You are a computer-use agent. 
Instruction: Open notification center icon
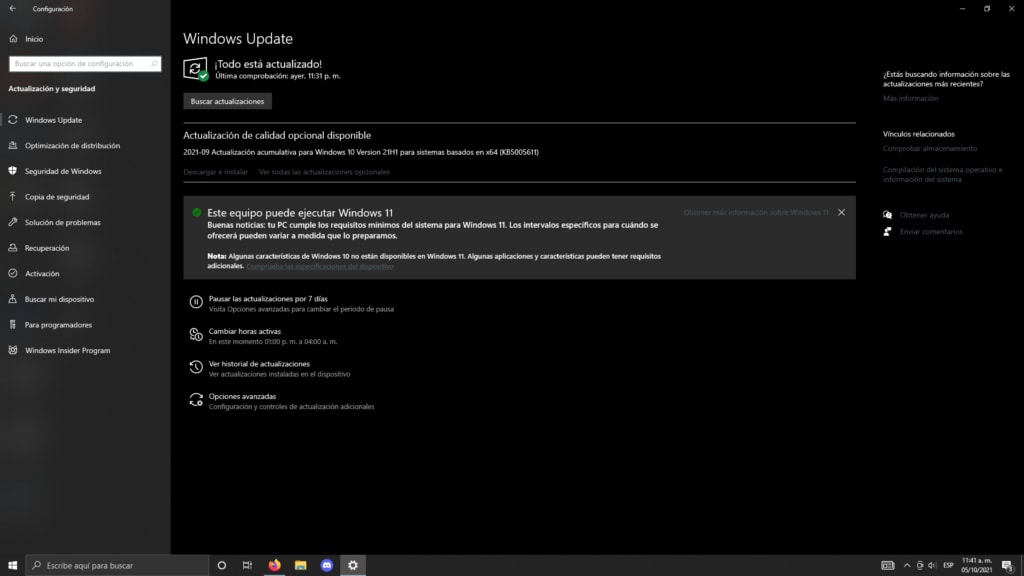(1008, 566)
